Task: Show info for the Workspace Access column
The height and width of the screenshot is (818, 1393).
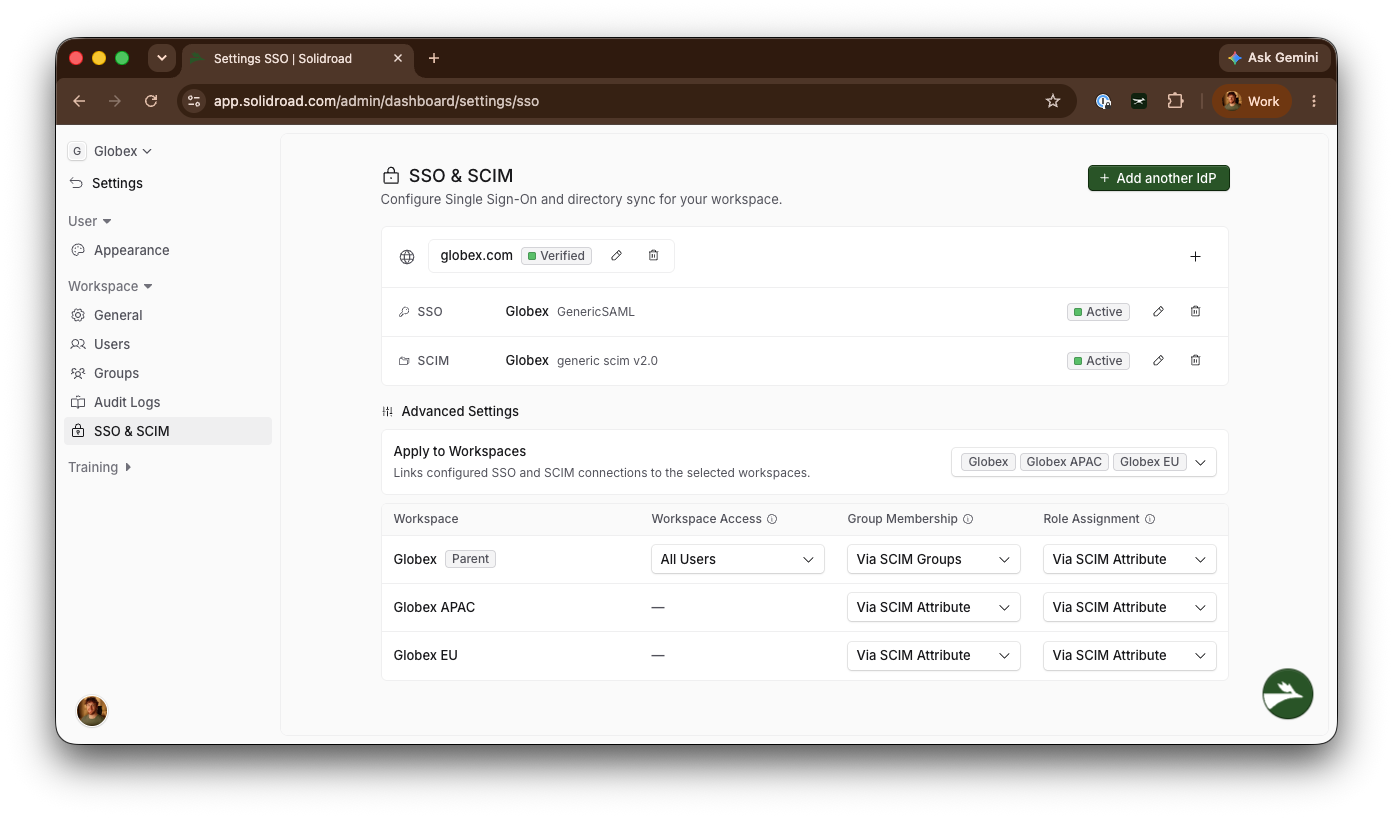Action: tap(772, 519)
